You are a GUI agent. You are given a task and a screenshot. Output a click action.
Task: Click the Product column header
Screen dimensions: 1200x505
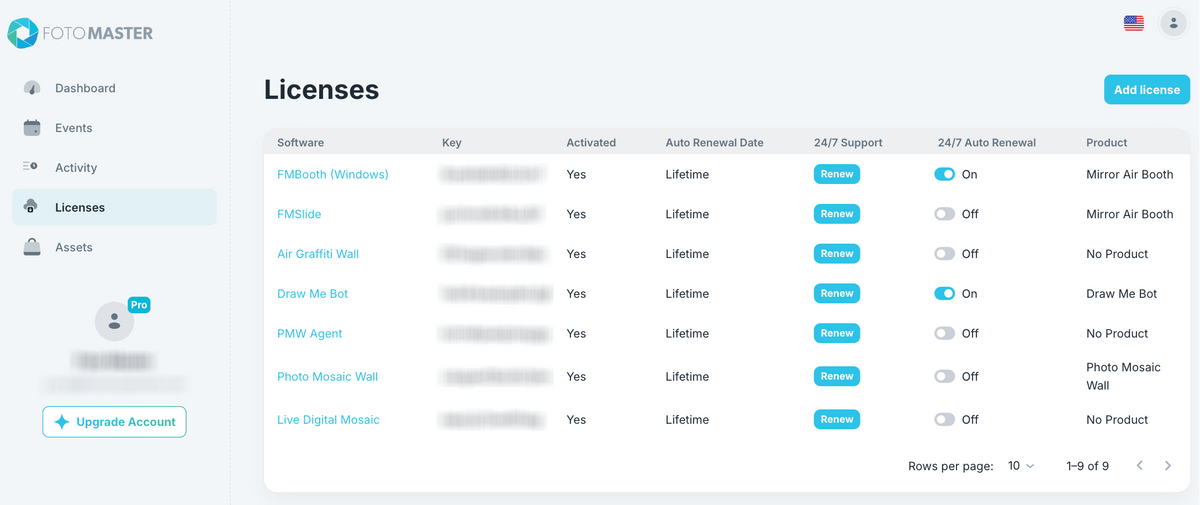pyautogui.click(x=1107, y=143)
